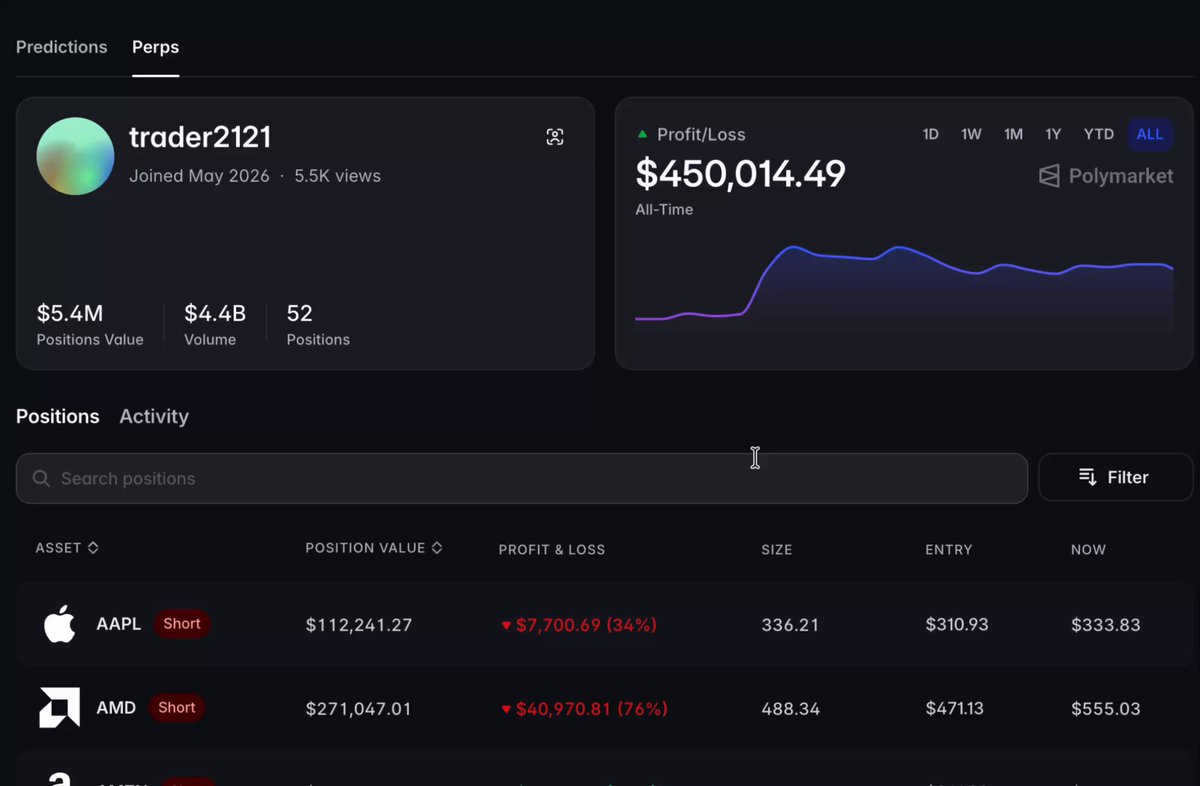Set chart range to 1D

tap(930, 134)
